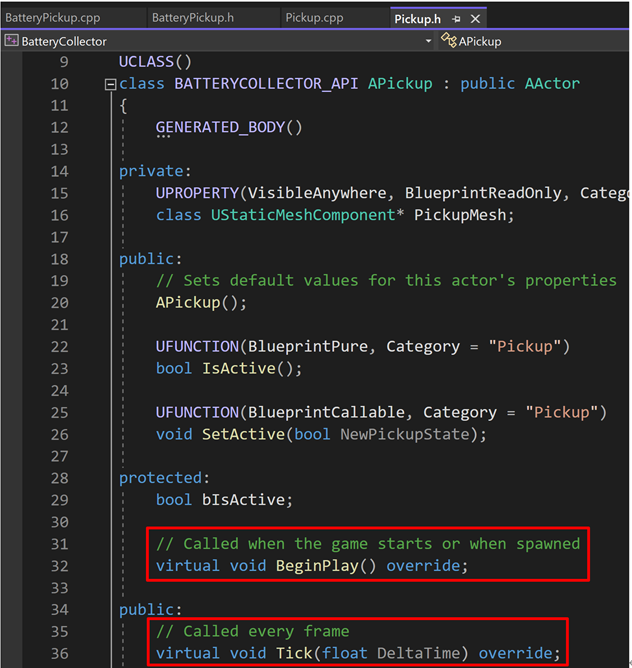The width and height of the screenshot is (632, 668).
Task: Click AActor base class name
Action: pos(552,84)
